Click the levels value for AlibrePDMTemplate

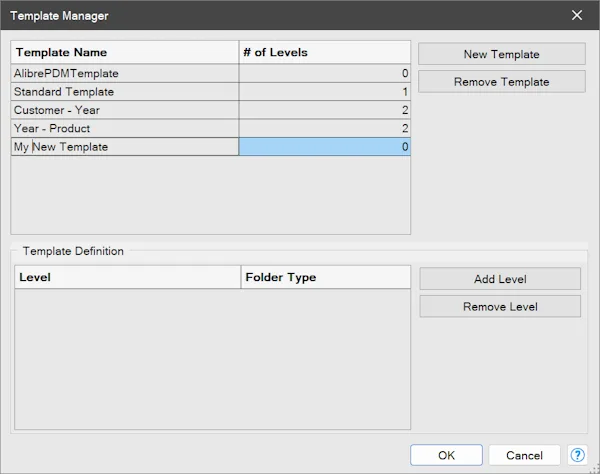tap(324, 73)
